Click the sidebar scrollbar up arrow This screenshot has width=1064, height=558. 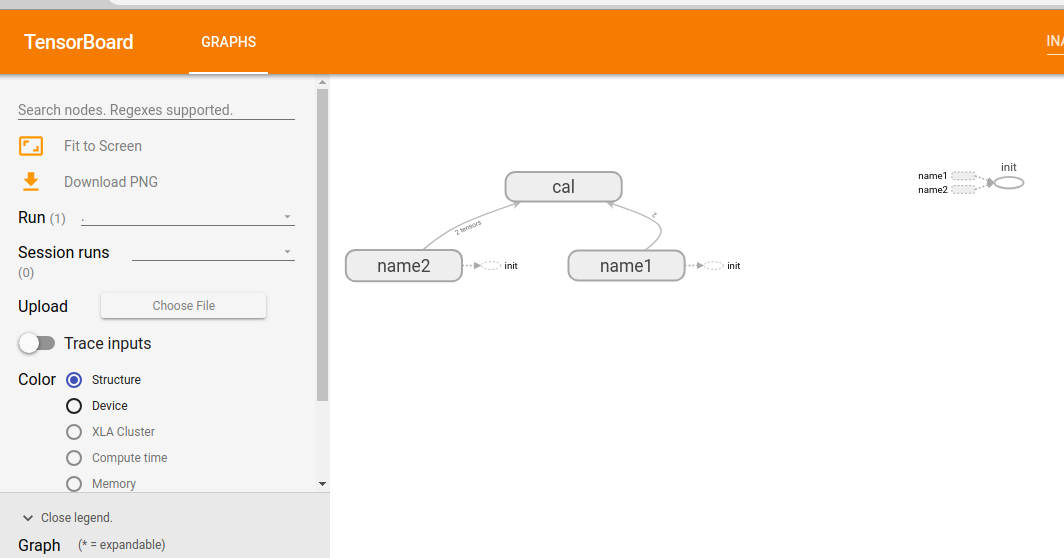(322, 82)
